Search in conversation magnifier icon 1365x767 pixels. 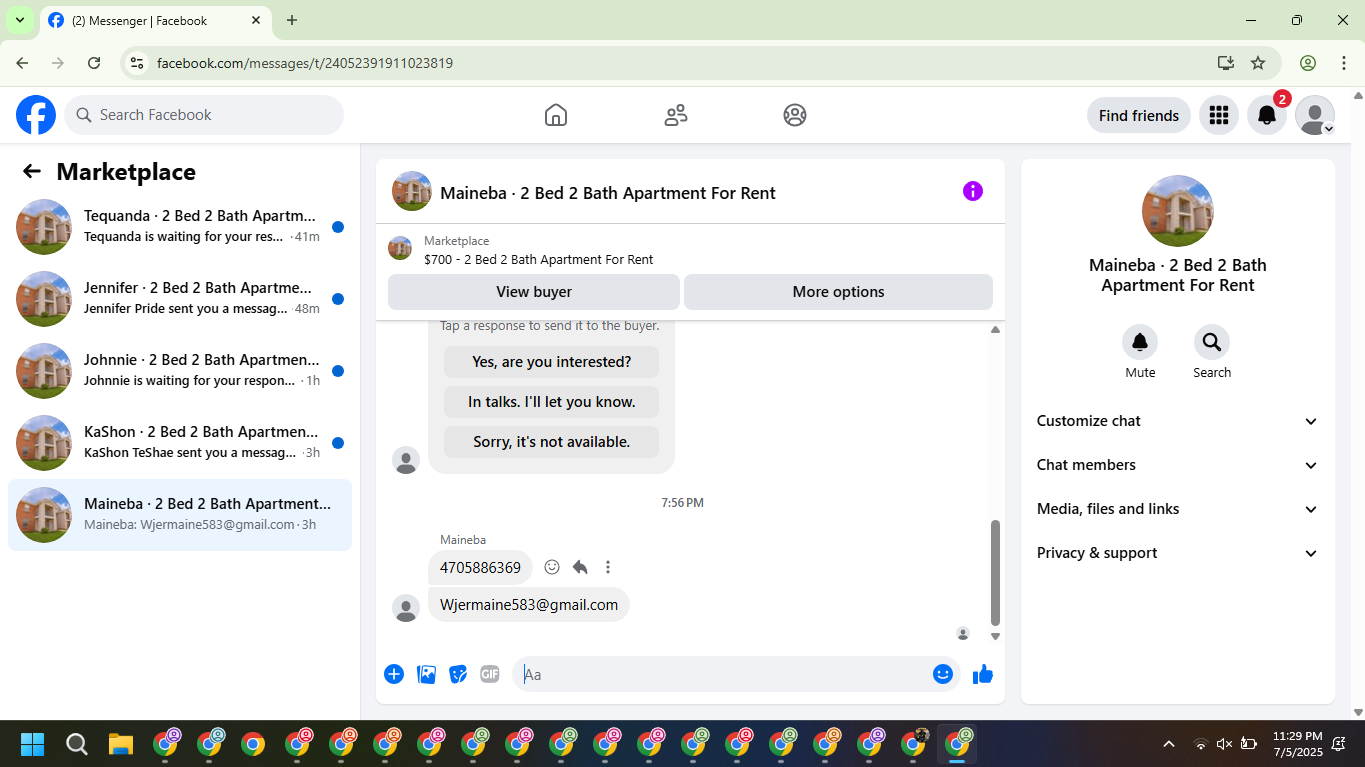pyautogui.click(x=1212, y=342)
